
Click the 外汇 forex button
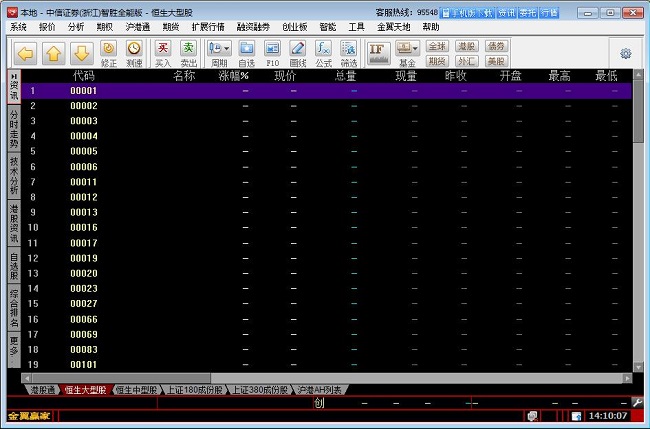467,61
